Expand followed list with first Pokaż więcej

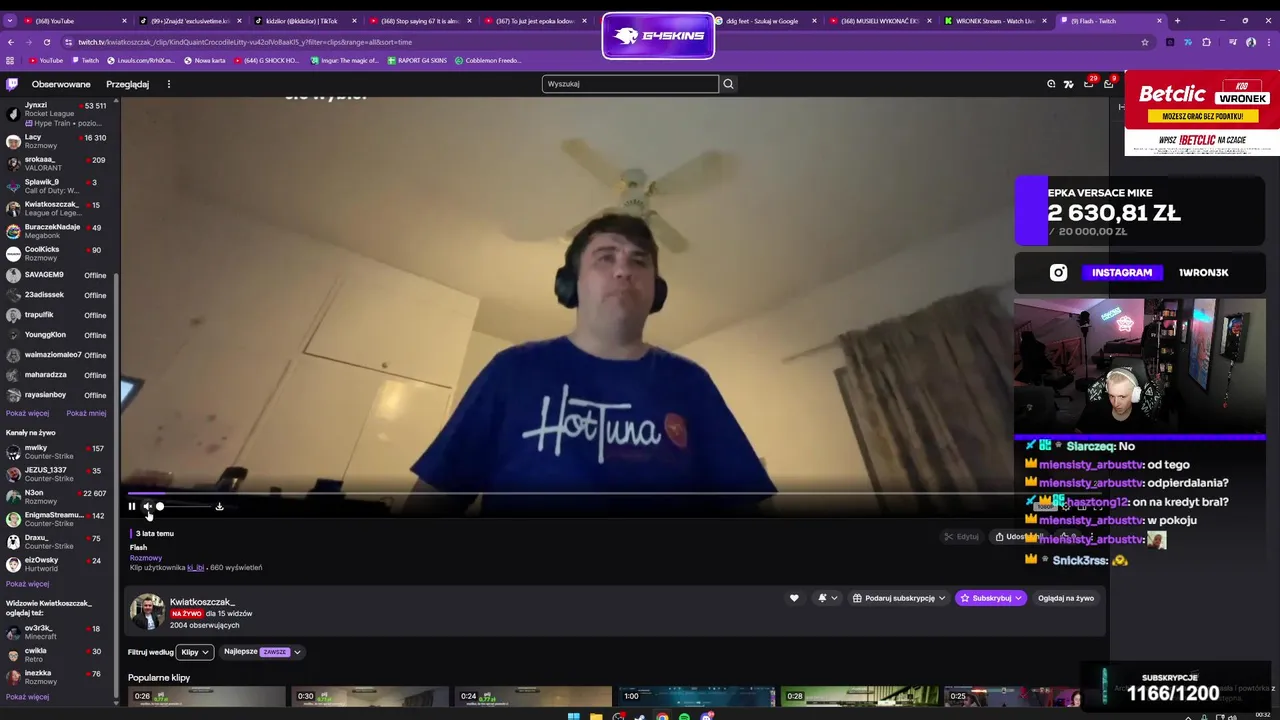[27, 413]
